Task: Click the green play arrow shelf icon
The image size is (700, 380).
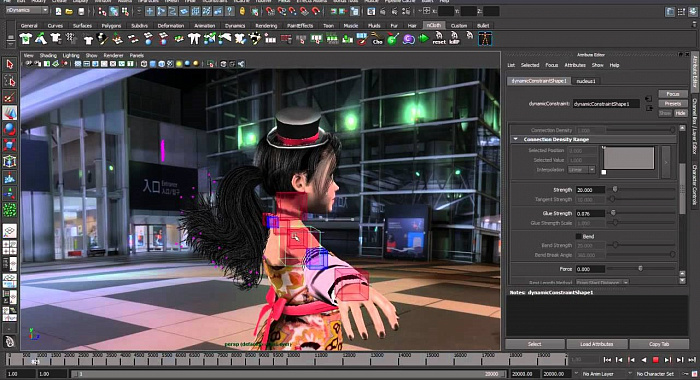Action: pyautogui.click(x=423, y=39)
